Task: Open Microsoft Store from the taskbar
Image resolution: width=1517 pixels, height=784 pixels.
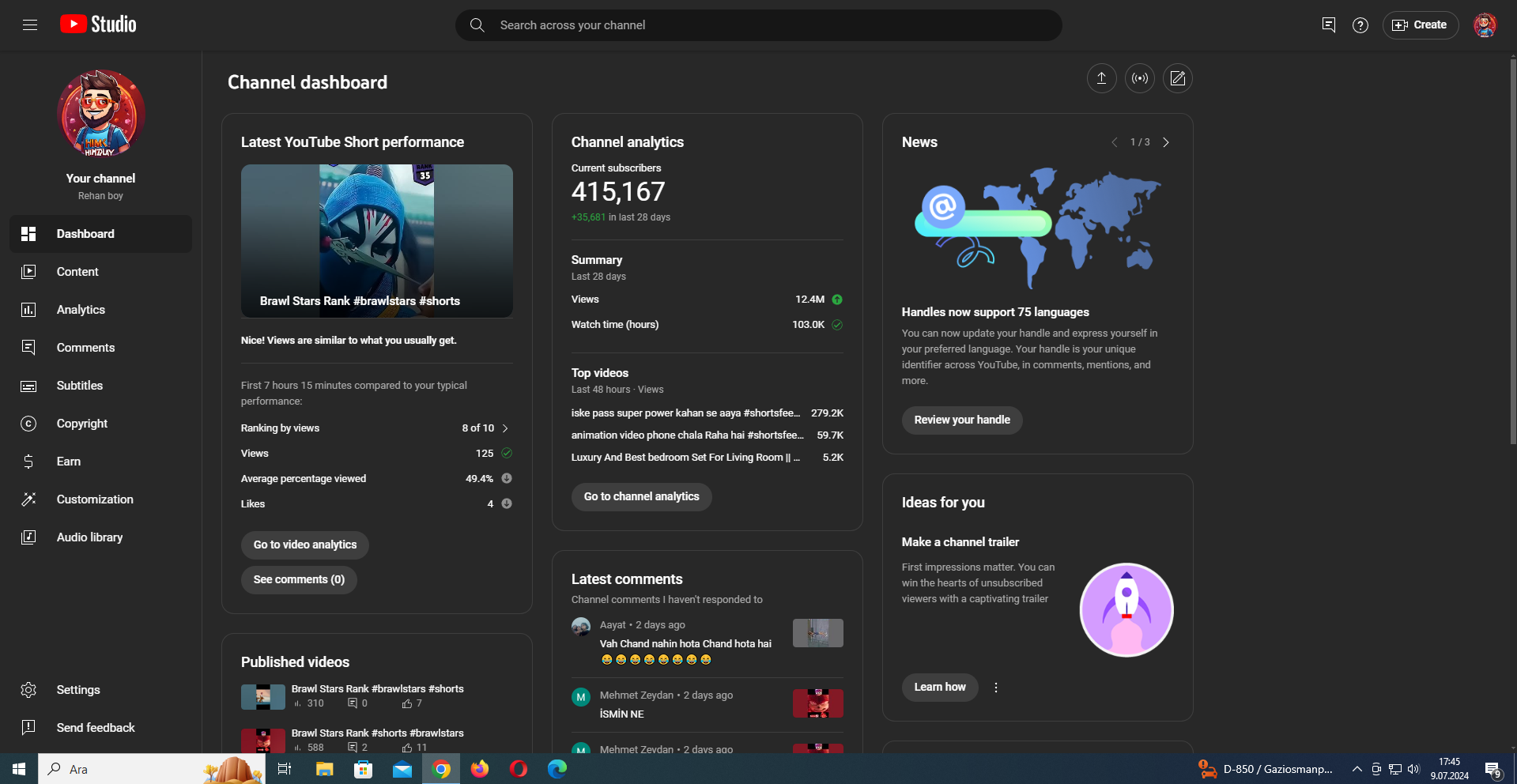Action: 363,769
